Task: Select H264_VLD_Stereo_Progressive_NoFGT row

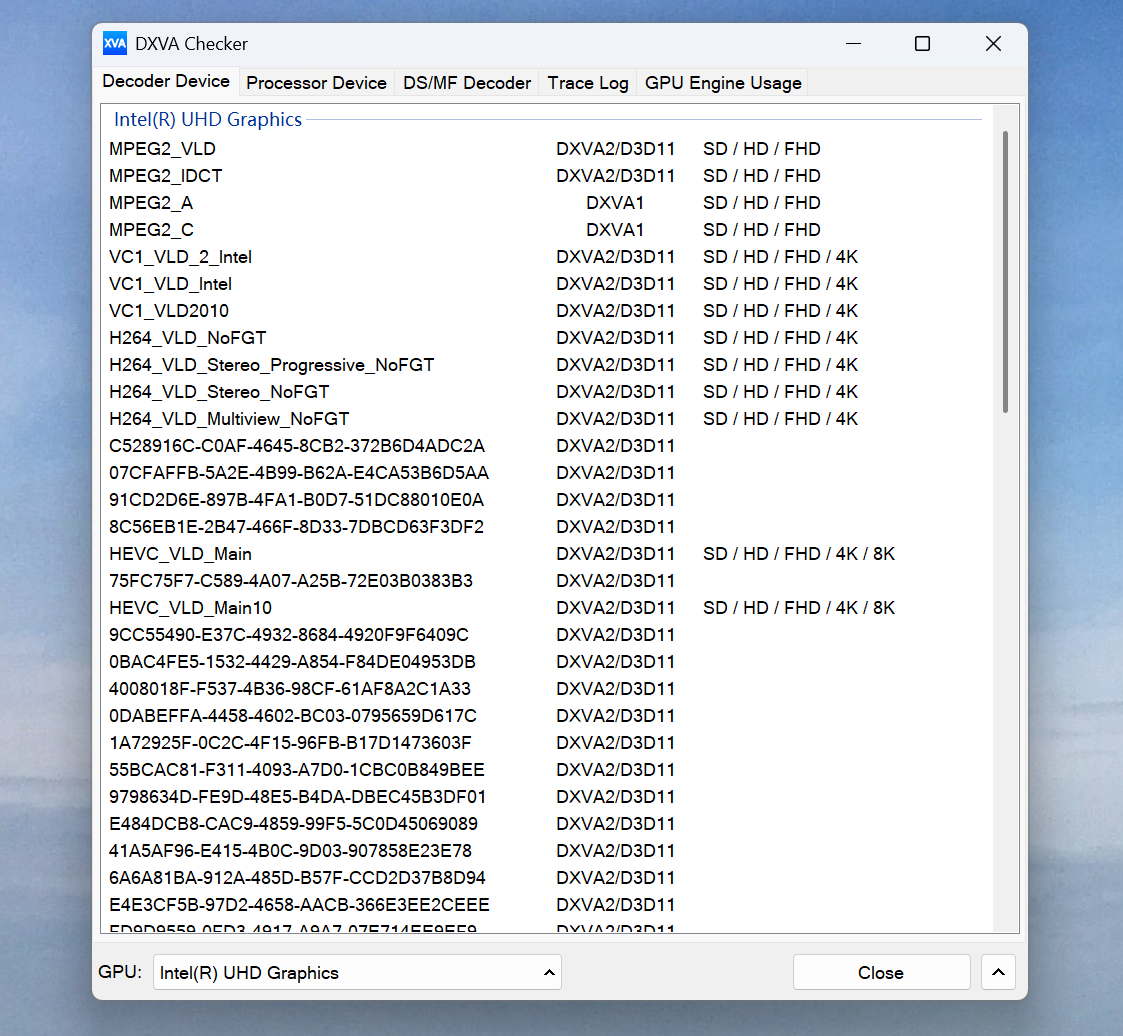Action: [546, 365]
